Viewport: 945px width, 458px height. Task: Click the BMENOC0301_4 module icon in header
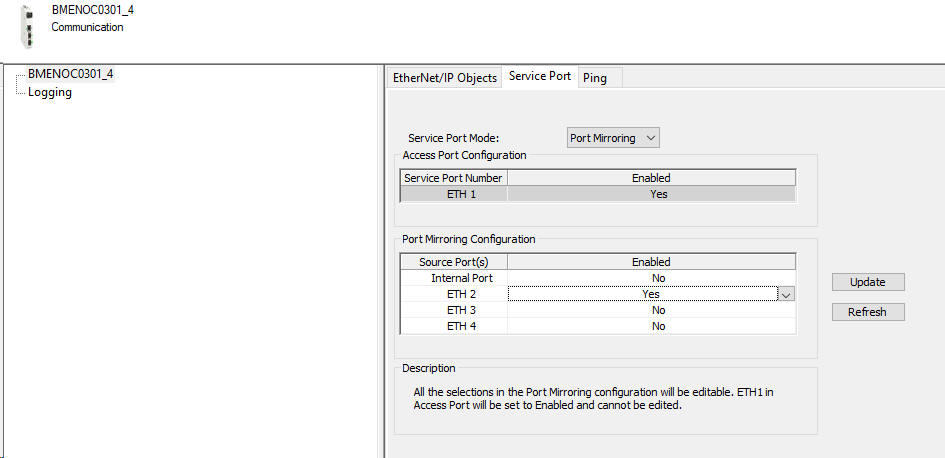tap(27, 27)
